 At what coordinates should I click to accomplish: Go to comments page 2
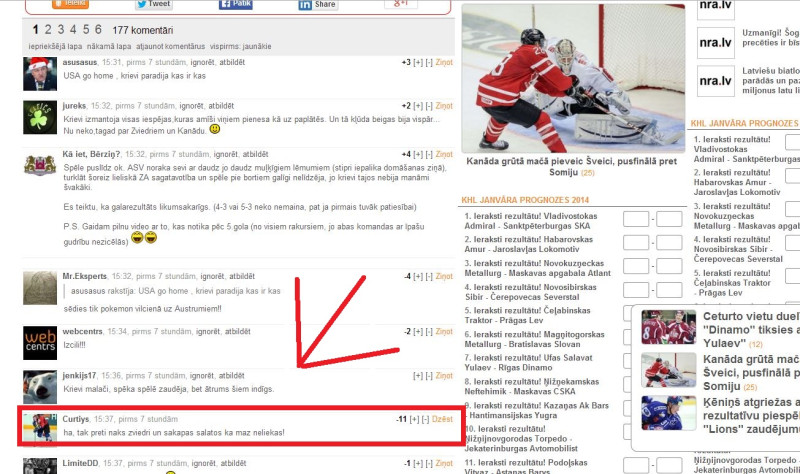coord(48,30)
